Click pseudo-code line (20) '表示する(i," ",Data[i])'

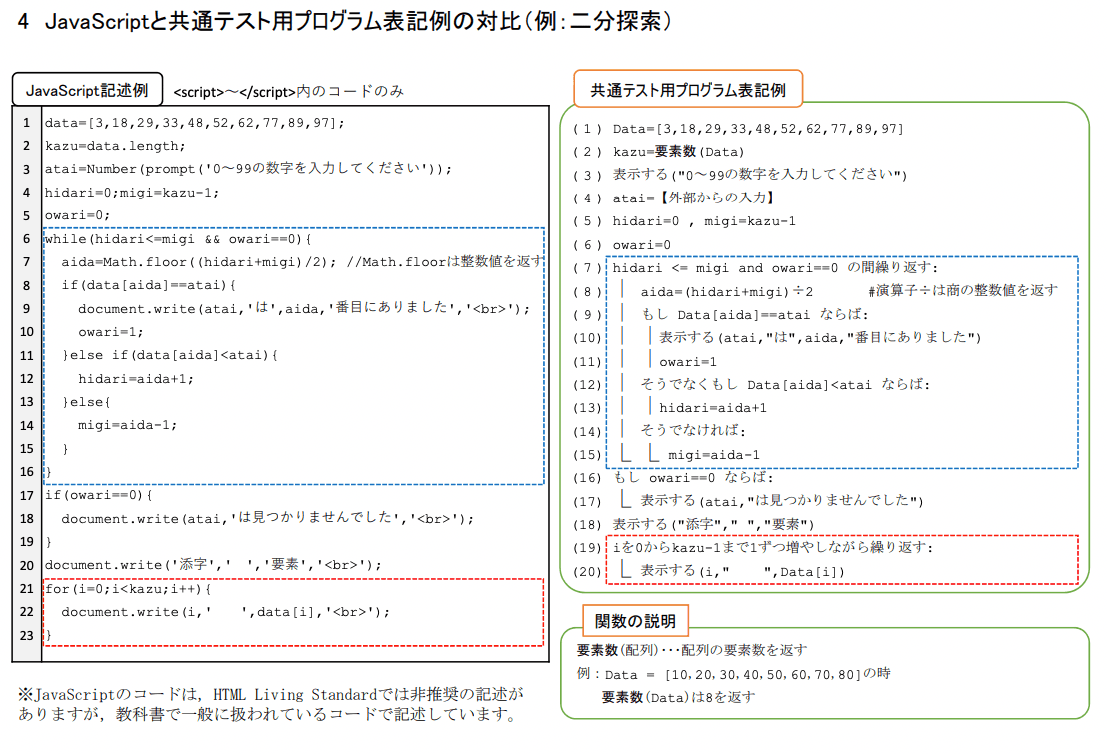point(742,571)
